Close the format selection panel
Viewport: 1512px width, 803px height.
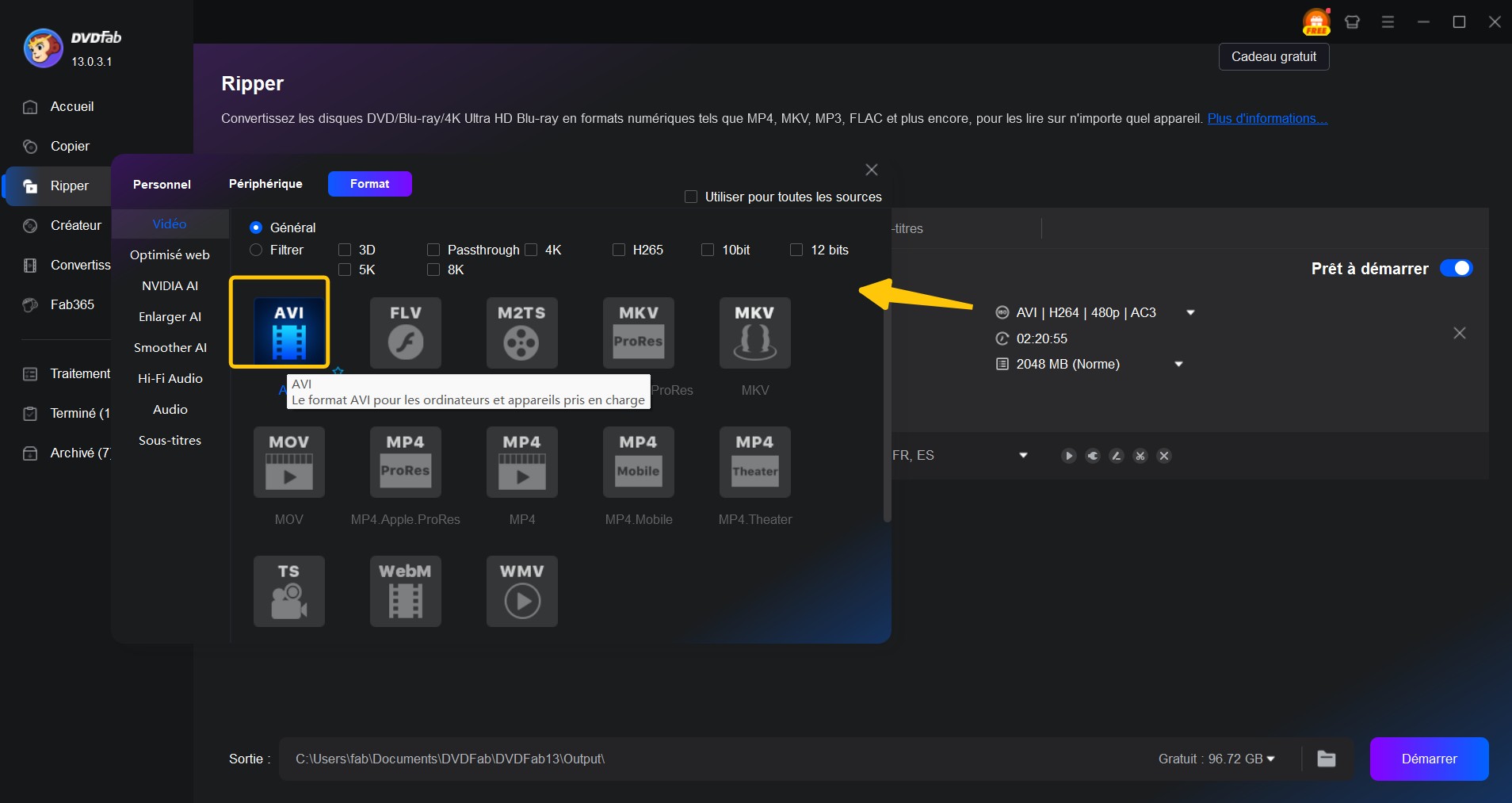coord(871,170)
